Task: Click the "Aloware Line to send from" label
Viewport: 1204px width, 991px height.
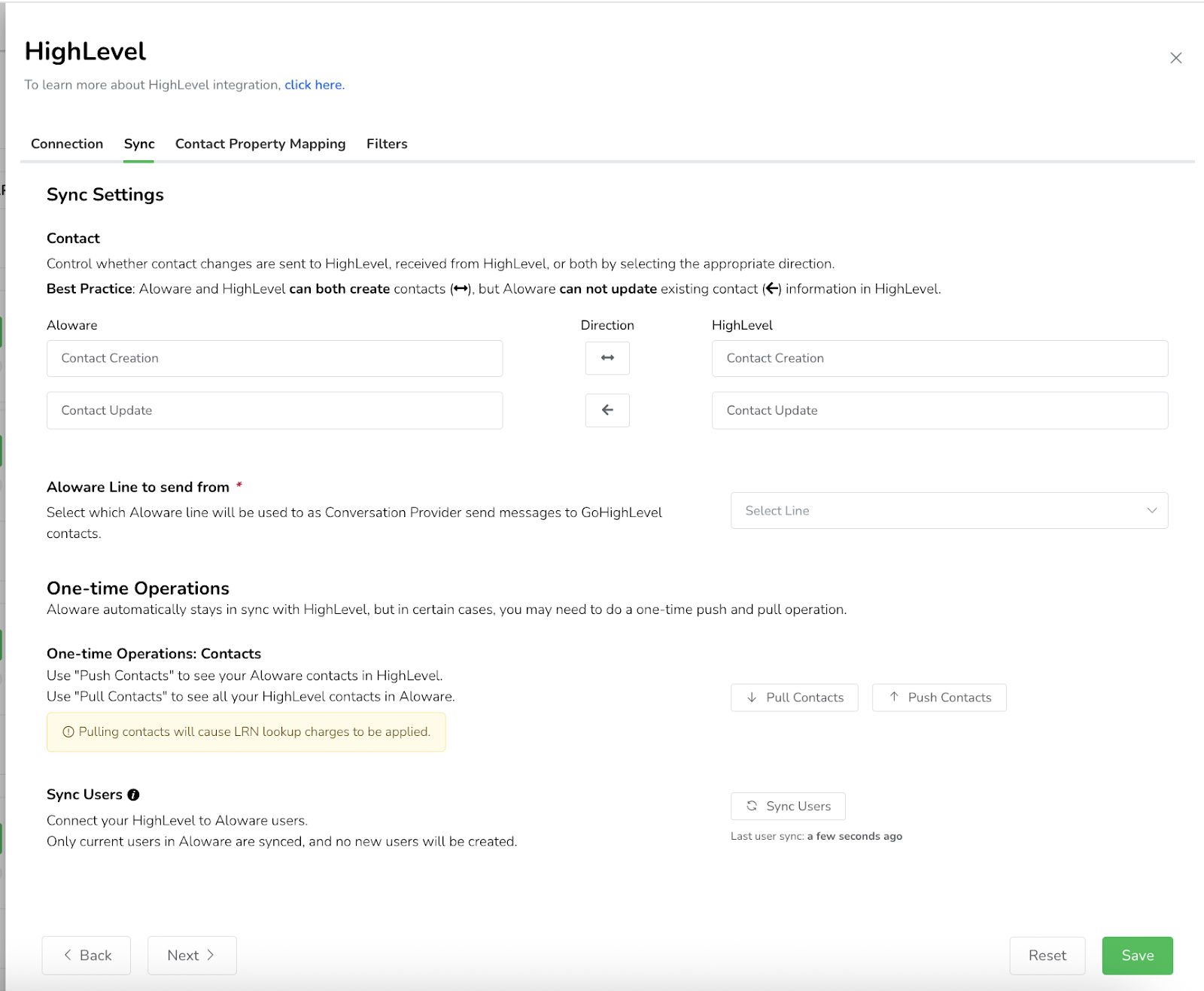Action: (x=138, y=487)
